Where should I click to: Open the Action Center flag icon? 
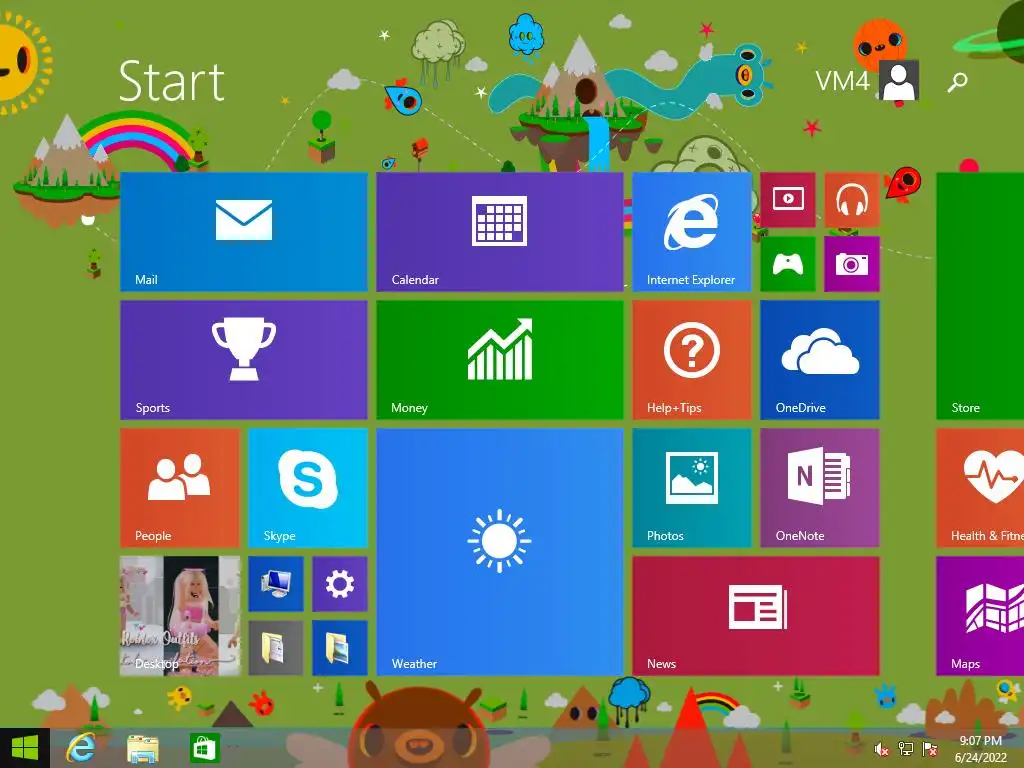coord(929,749)
